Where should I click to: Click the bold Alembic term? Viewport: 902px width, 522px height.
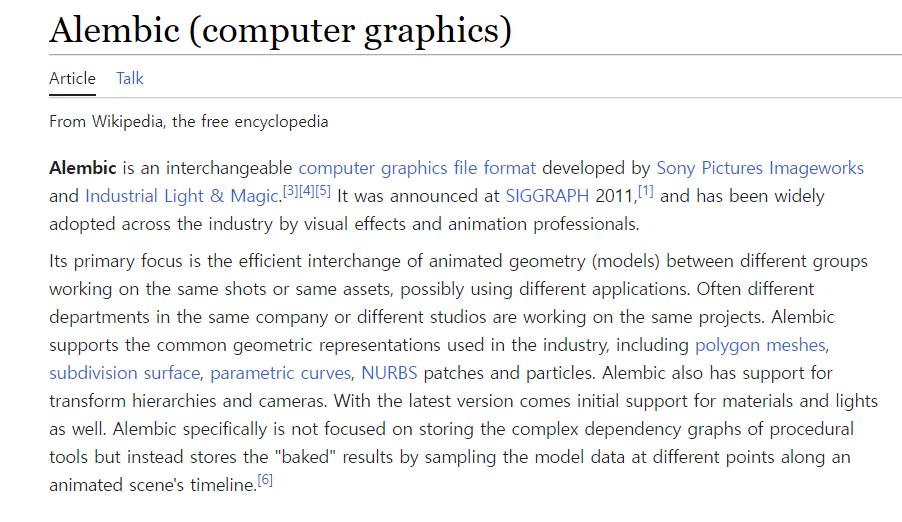[x=83, y=168]
